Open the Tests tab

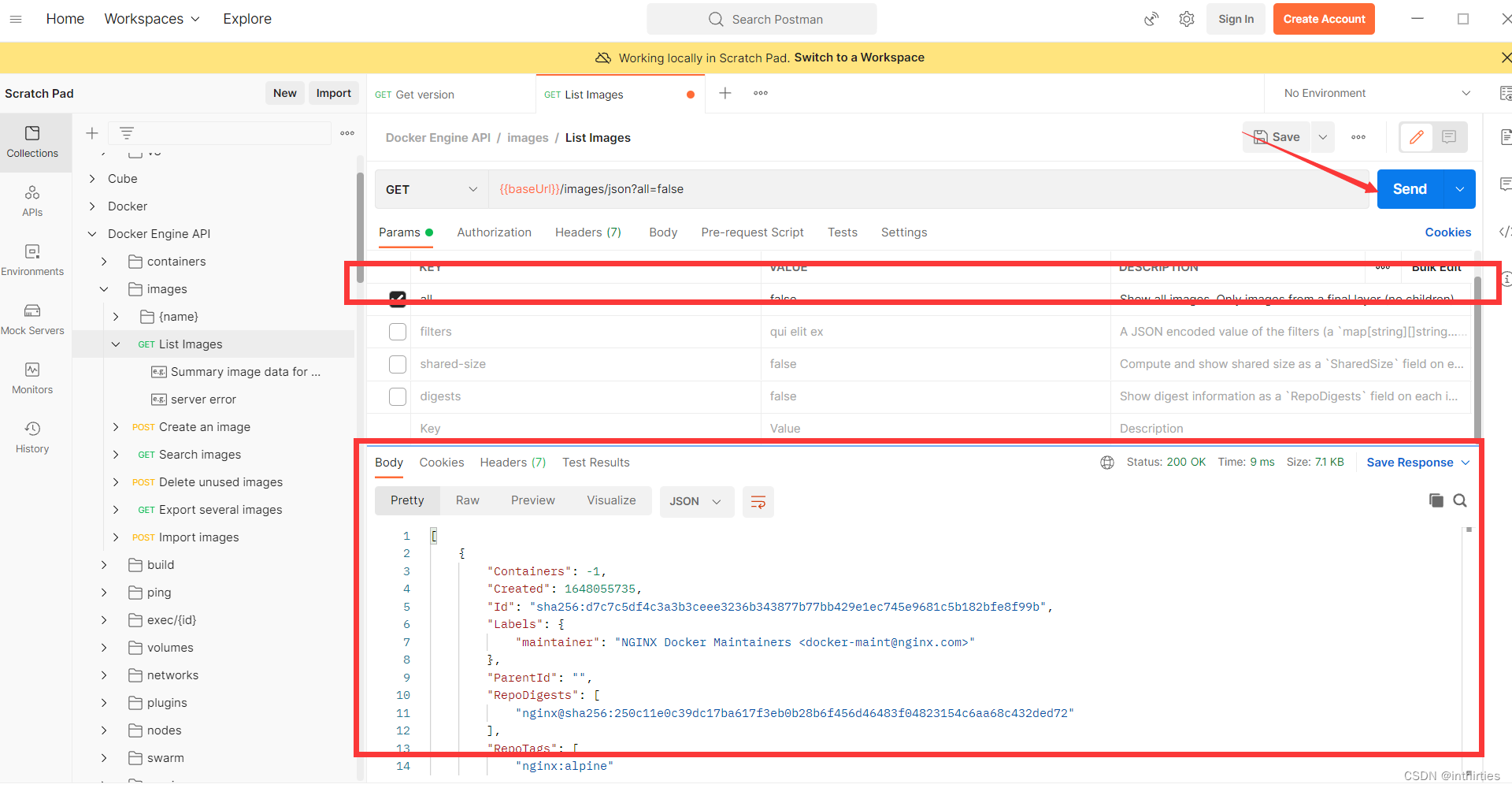(x=842, y=232)
